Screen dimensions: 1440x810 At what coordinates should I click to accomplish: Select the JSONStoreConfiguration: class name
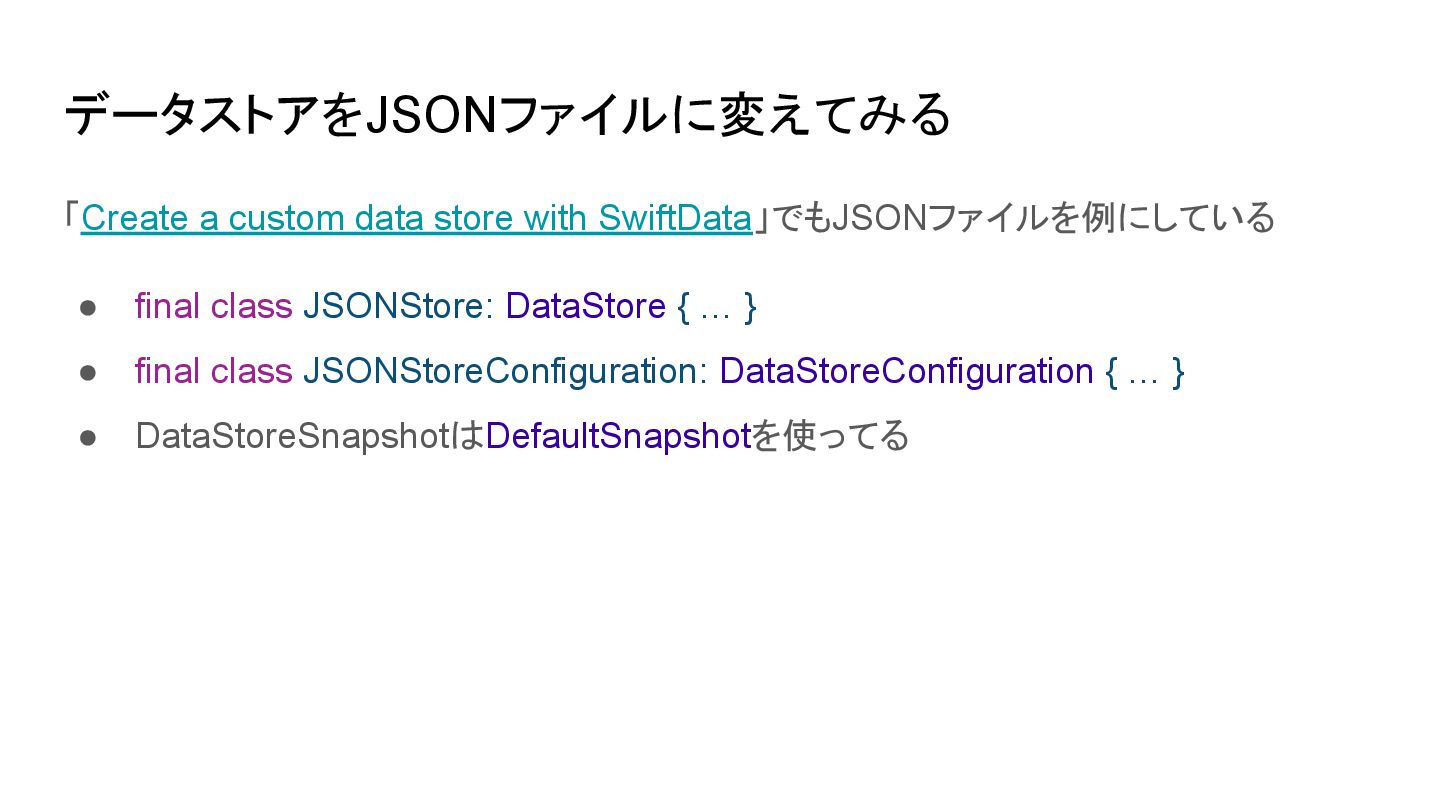505,371
